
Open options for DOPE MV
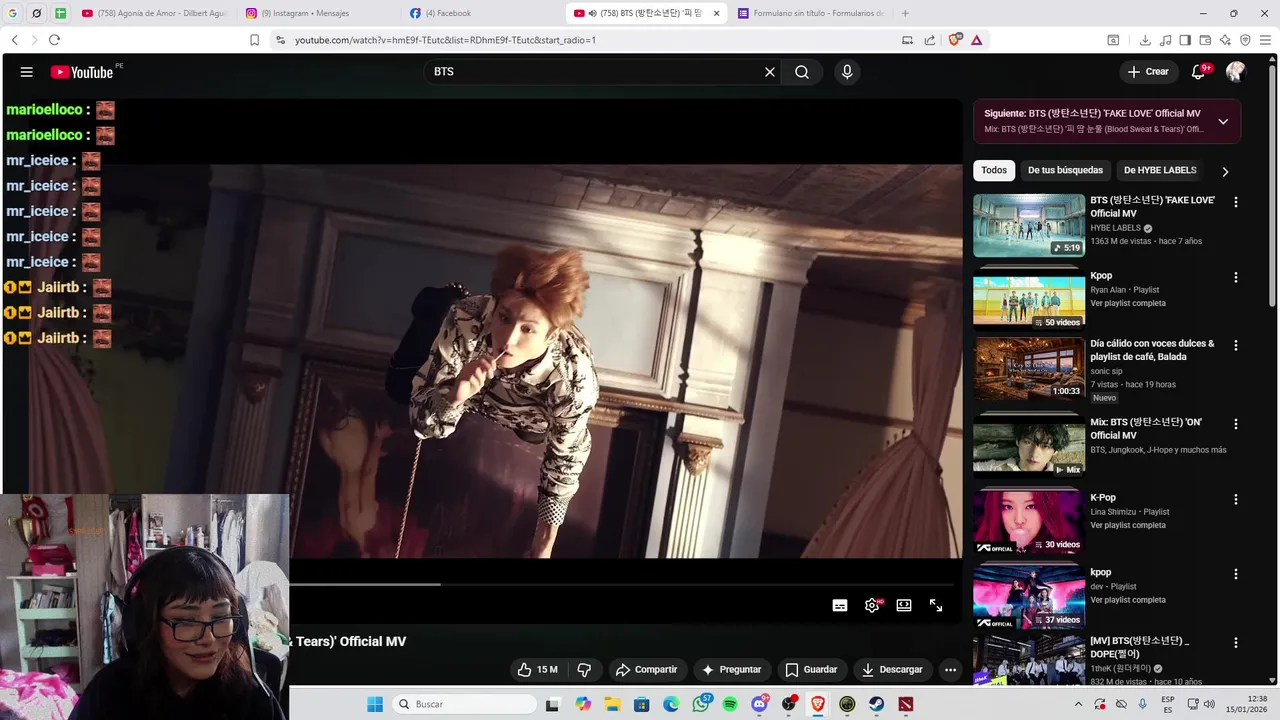pos(1236,642)
